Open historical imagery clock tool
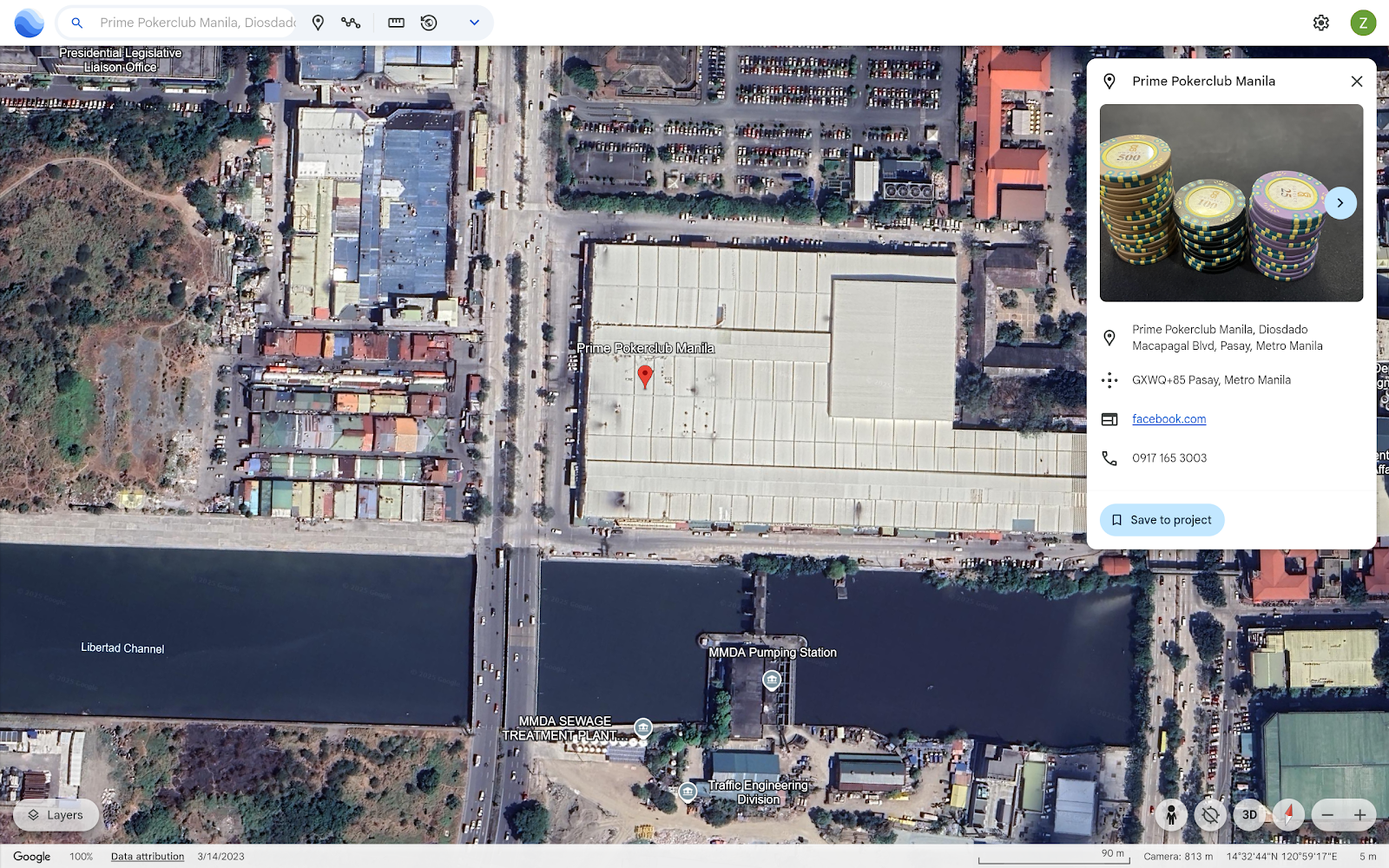1389x868 pixels. click(429, 23)
